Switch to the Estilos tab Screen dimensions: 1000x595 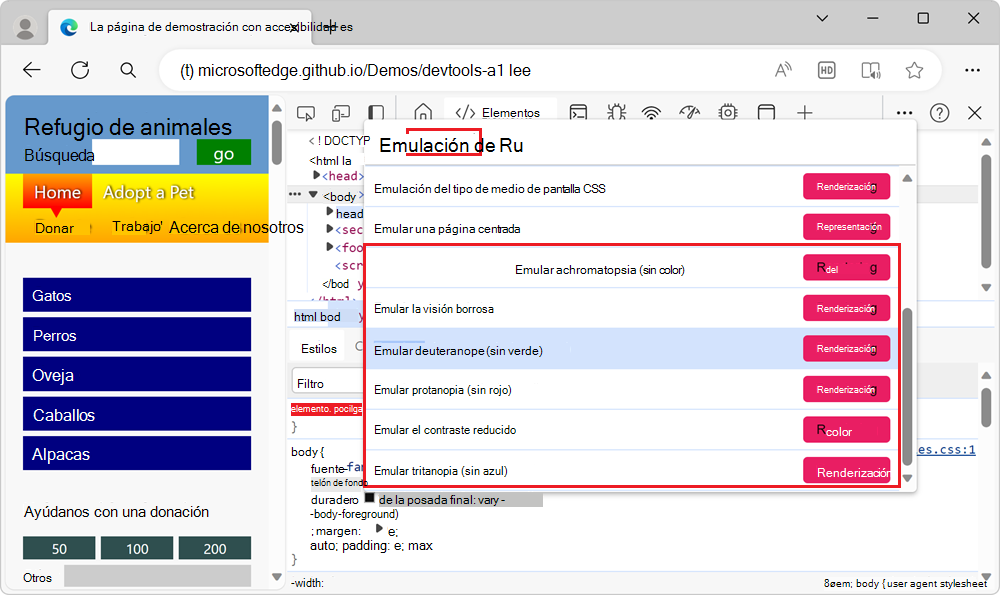click(x=319, y=349)
